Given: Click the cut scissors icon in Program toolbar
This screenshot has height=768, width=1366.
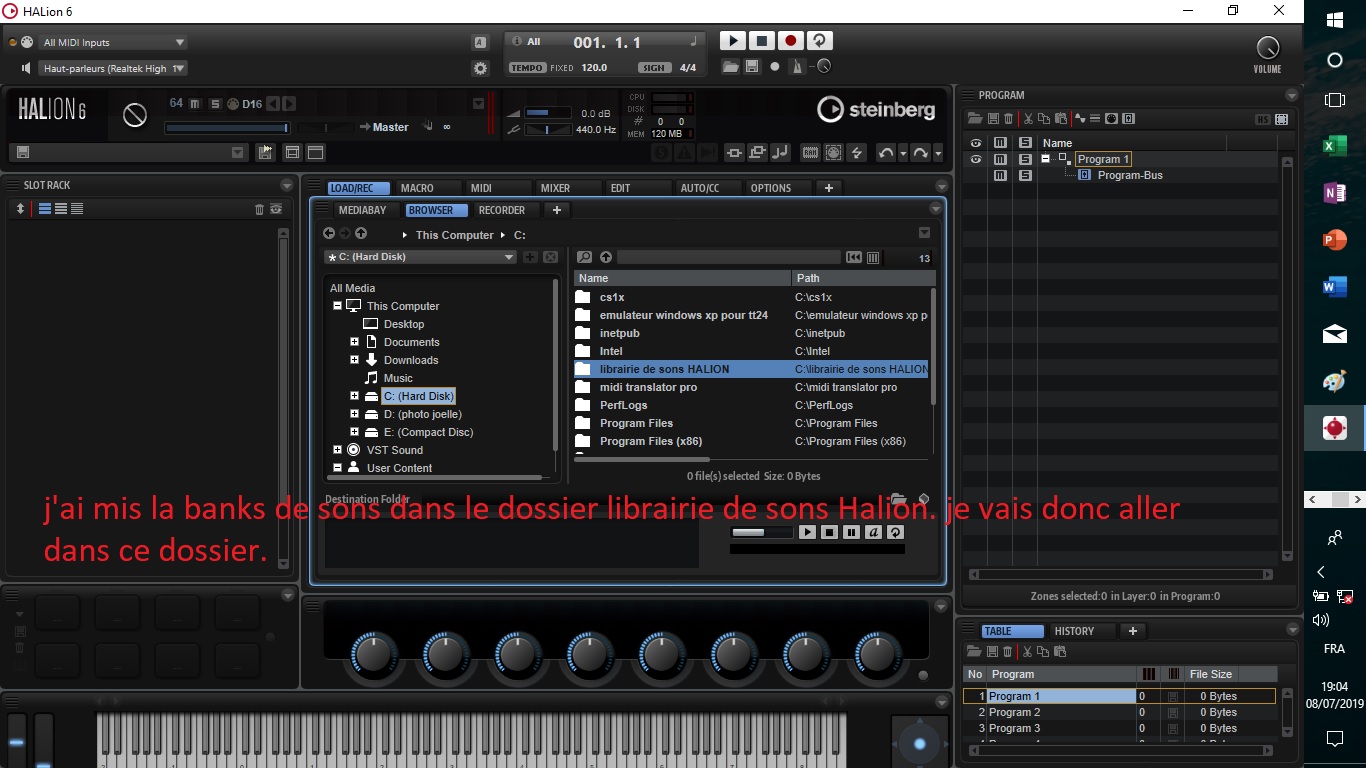Looking at the screenshot, I should [x=1027, y=119].
